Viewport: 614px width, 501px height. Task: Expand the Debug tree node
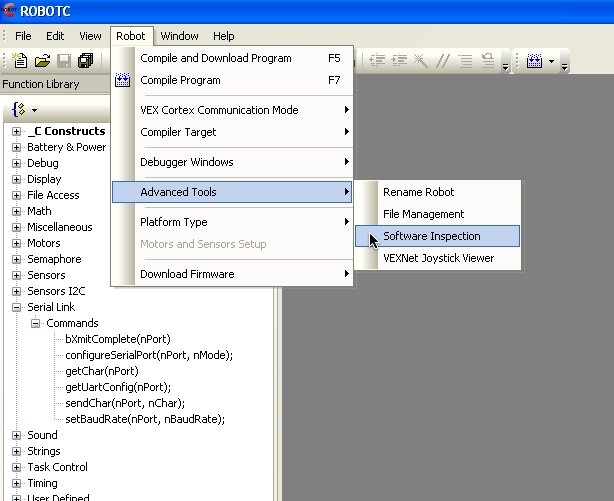16,163
